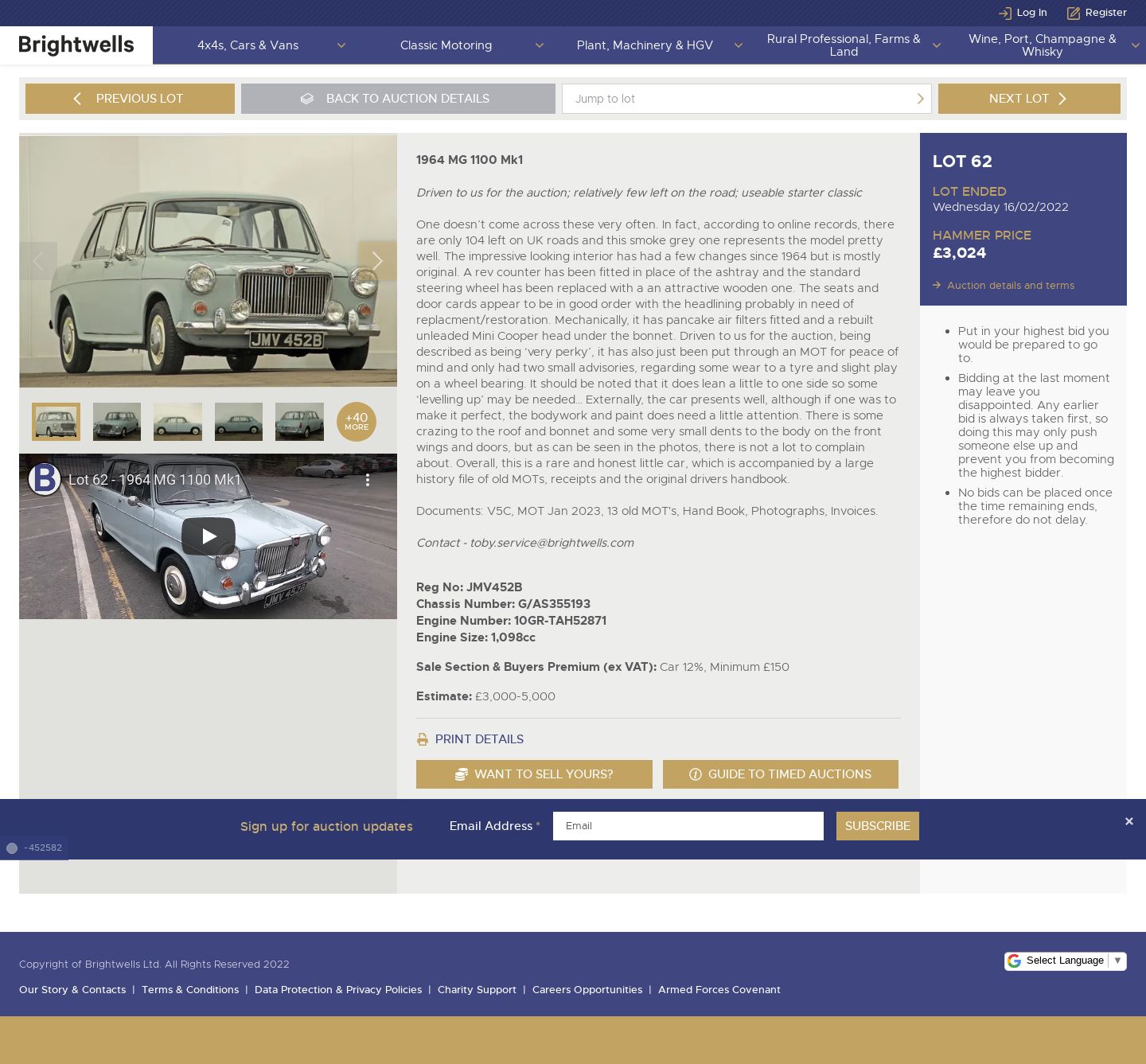
Task: Click the 1964 MG 1100 Mk1 heading
Action: [x=470, y=160]
